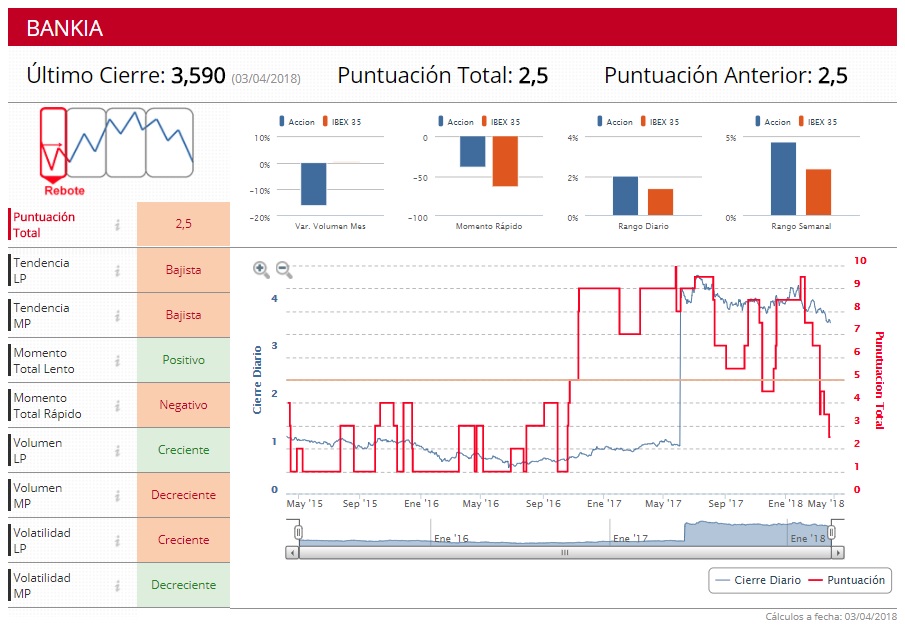Click the Accion bar in Var. Volumen Mes

(x=313, y=184)
